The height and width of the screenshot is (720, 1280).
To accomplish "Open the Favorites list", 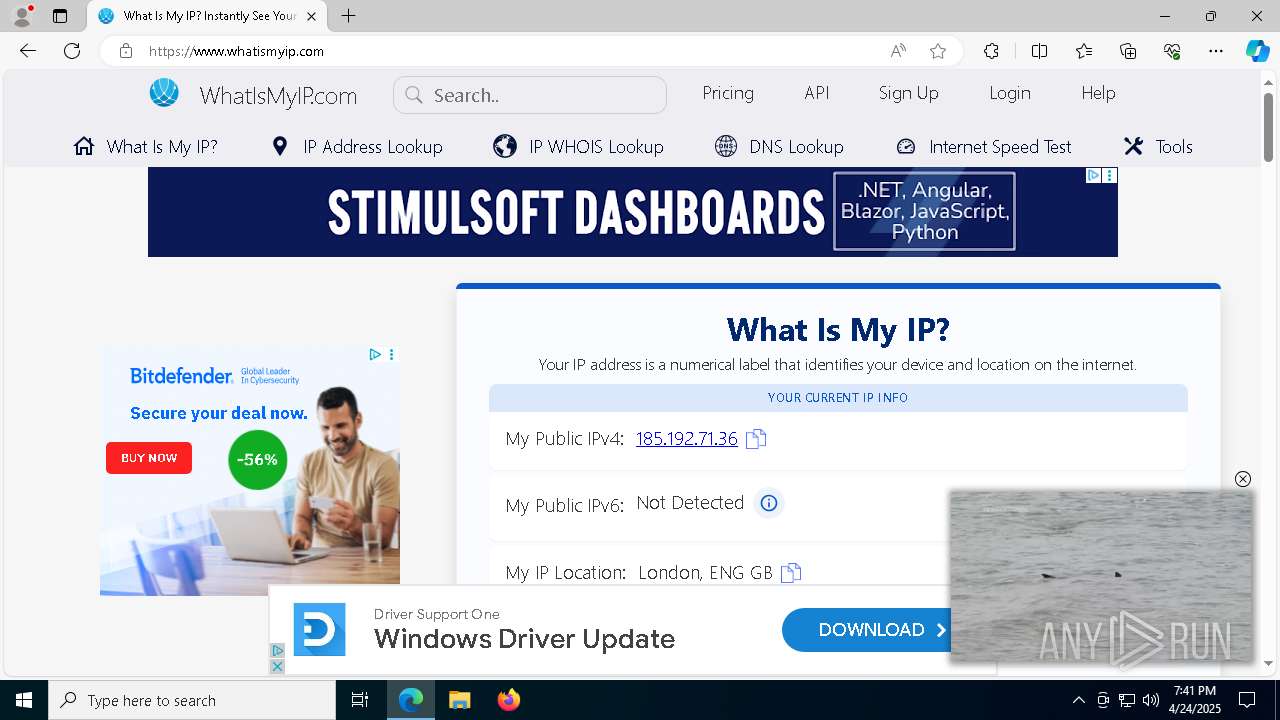I will (x=1084, y=51).
